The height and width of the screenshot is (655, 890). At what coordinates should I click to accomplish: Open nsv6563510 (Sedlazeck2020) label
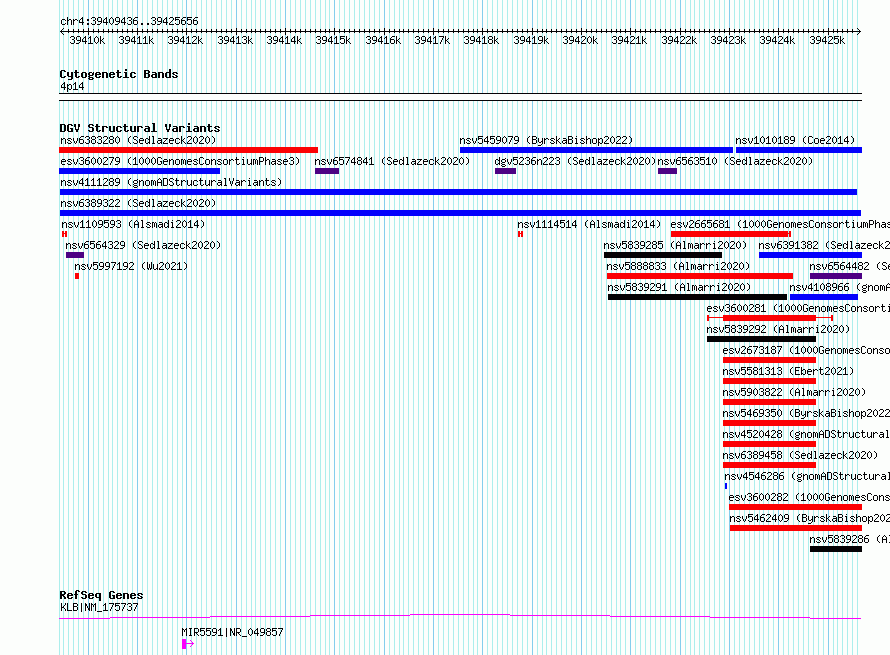pos(735,161)
